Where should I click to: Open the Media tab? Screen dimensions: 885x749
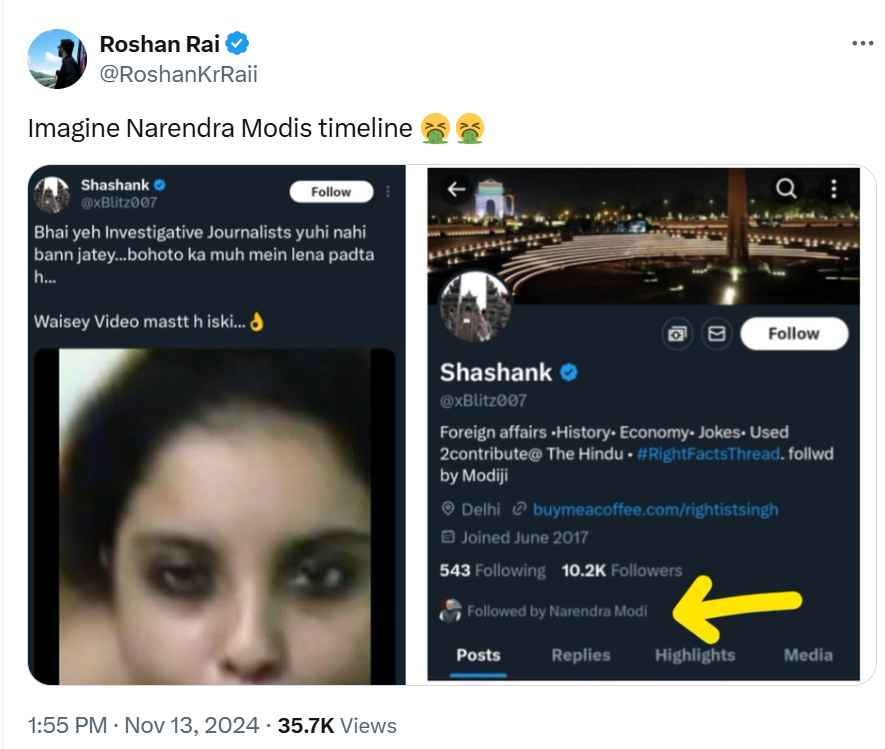coord(808,655)
